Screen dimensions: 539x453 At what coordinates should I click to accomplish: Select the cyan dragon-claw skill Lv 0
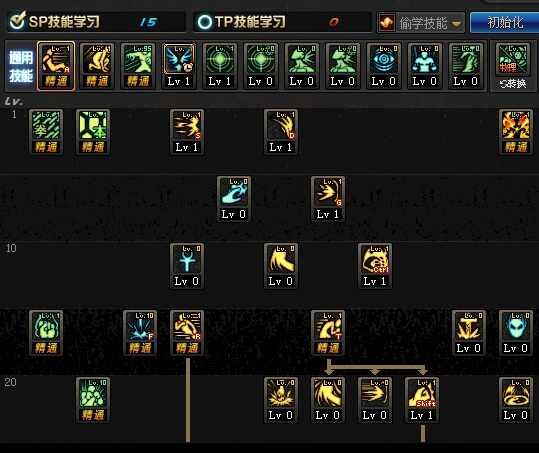234,199
